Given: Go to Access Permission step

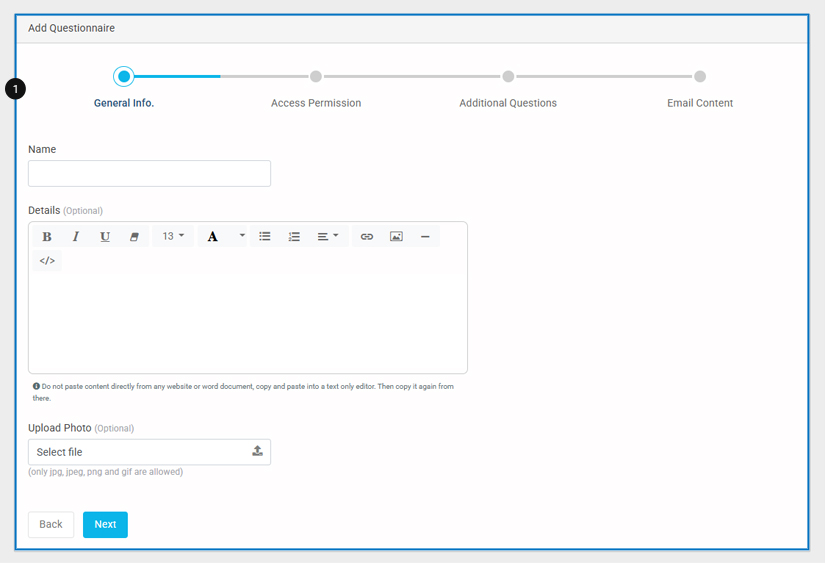Looking at the screenshot, I should (x=316, y=77).
